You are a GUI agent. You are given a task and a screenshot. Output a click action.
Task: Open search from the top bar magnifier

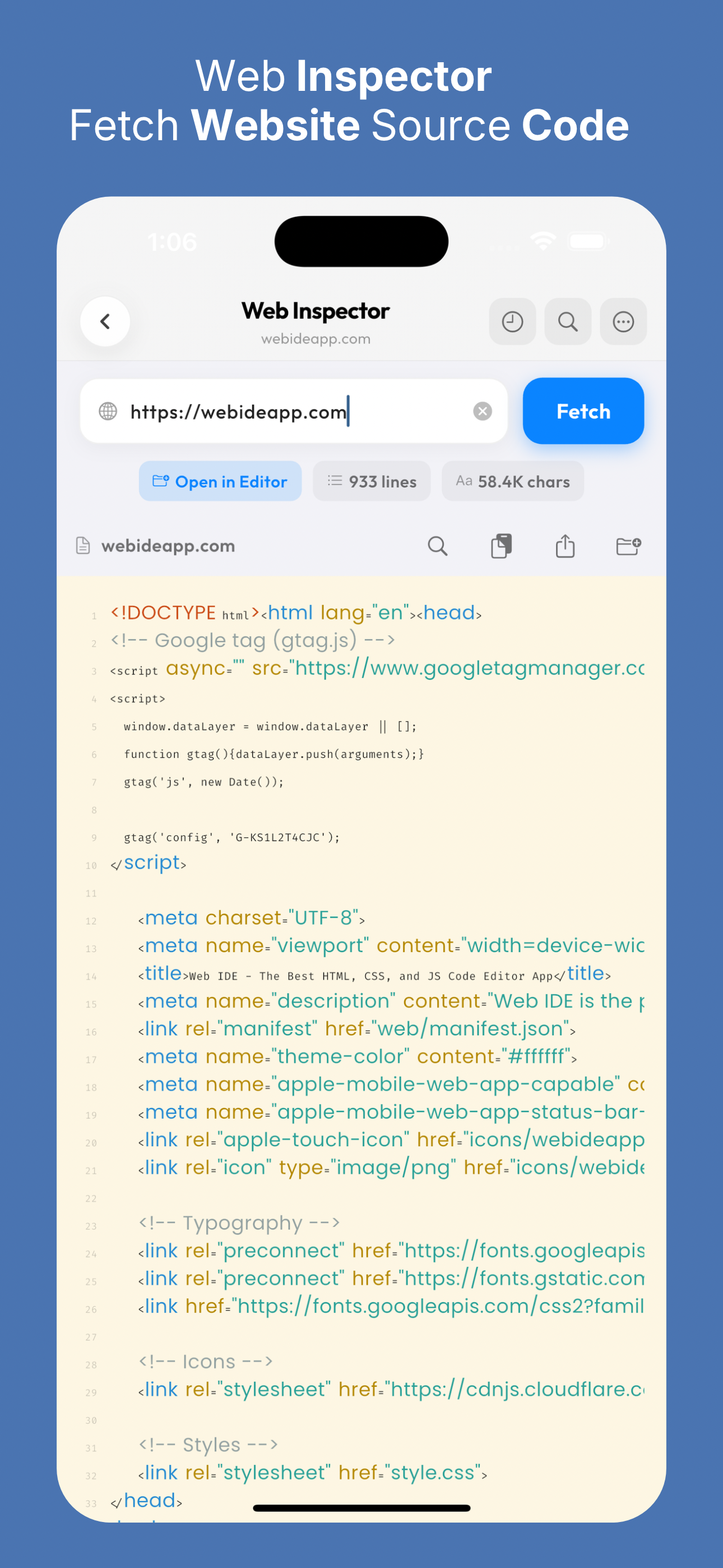pyautogui.click(x=568, y=321)
